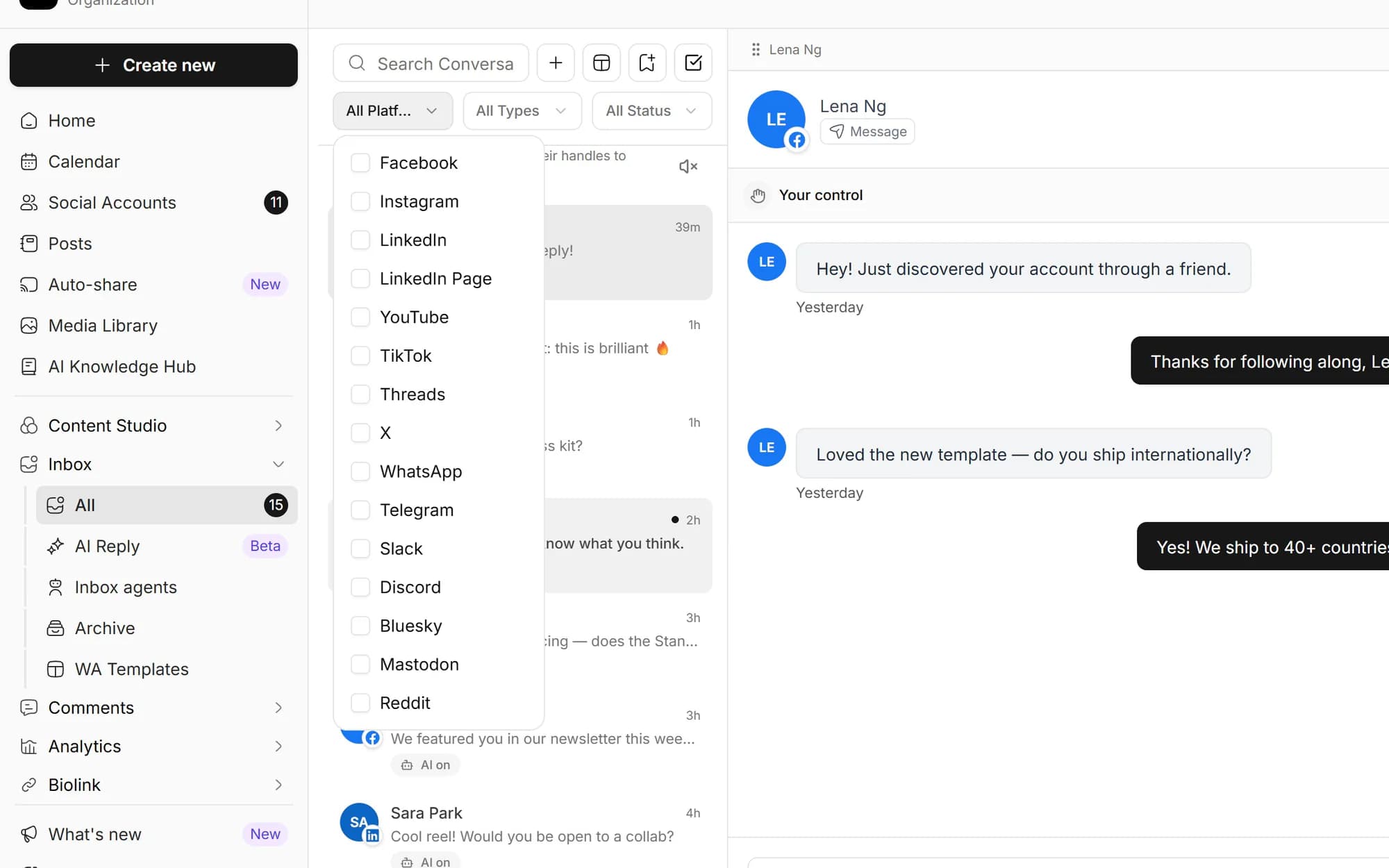The height and width of the screenshot is (868, 1389).
Task: Open the All Status dropdown
Action: 651,111
